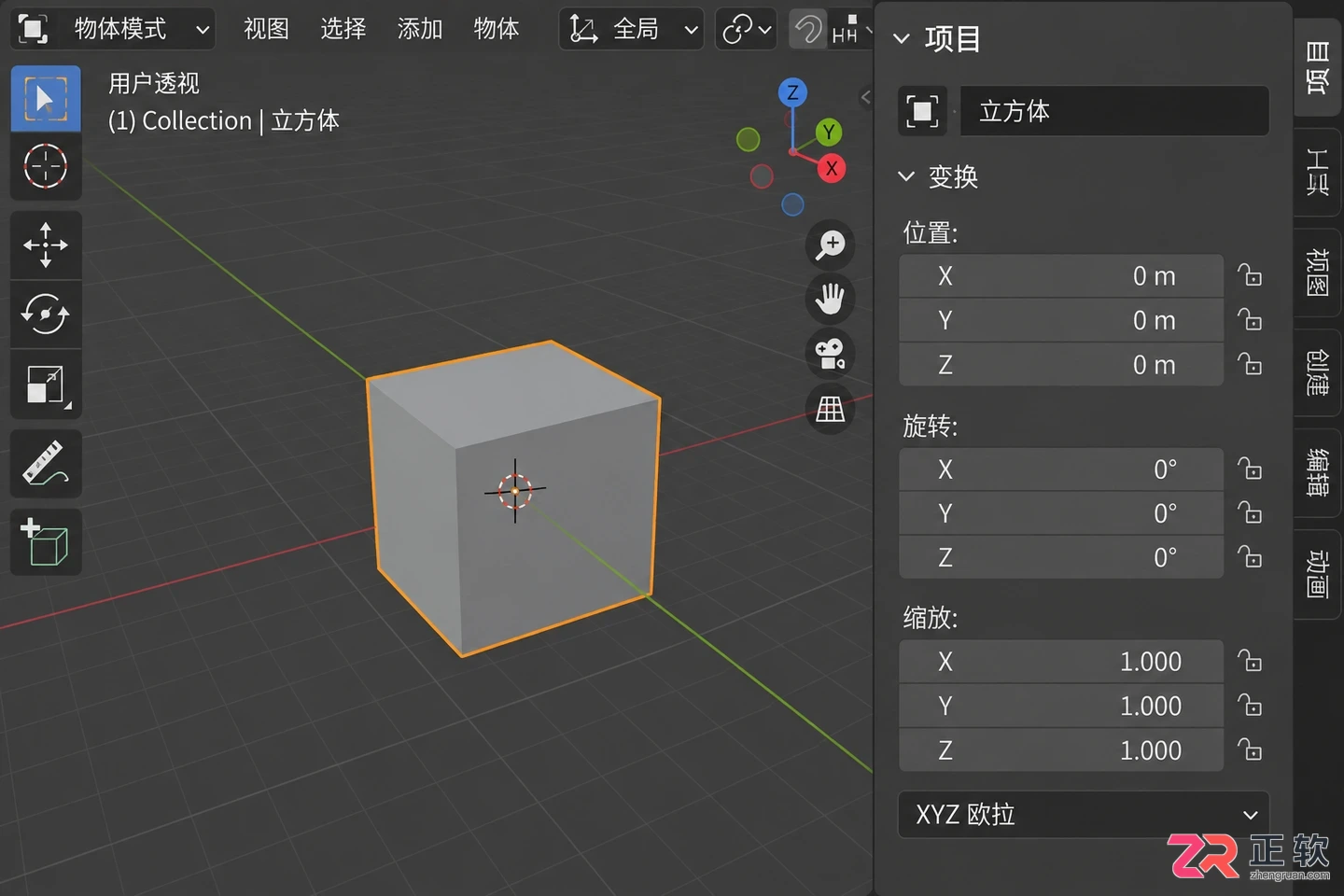Click the position X value field

(x=1061, y=276)
